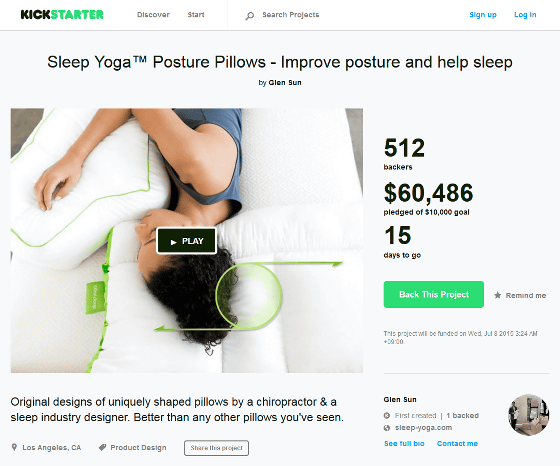Click the Sign up link
This screenshot has width=560, height=466.
pos(483,15)
